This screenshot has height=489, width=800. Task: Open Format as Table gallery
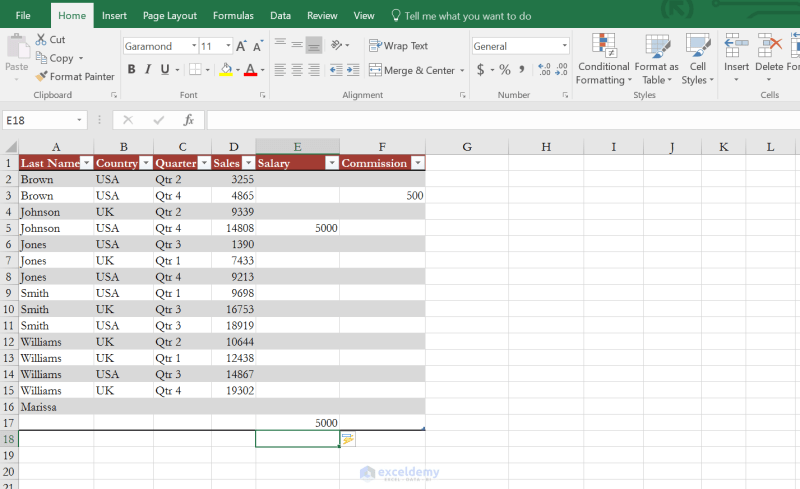[x=657, y=59]
